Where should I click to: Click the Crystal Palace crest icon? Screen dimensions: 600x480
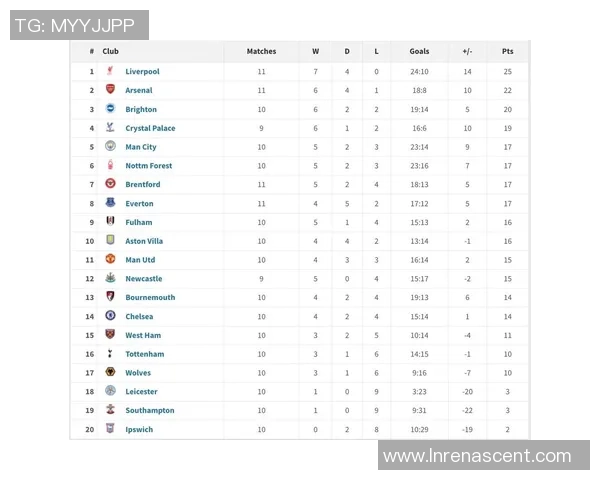pyautogui.click(x=110, y=128)
